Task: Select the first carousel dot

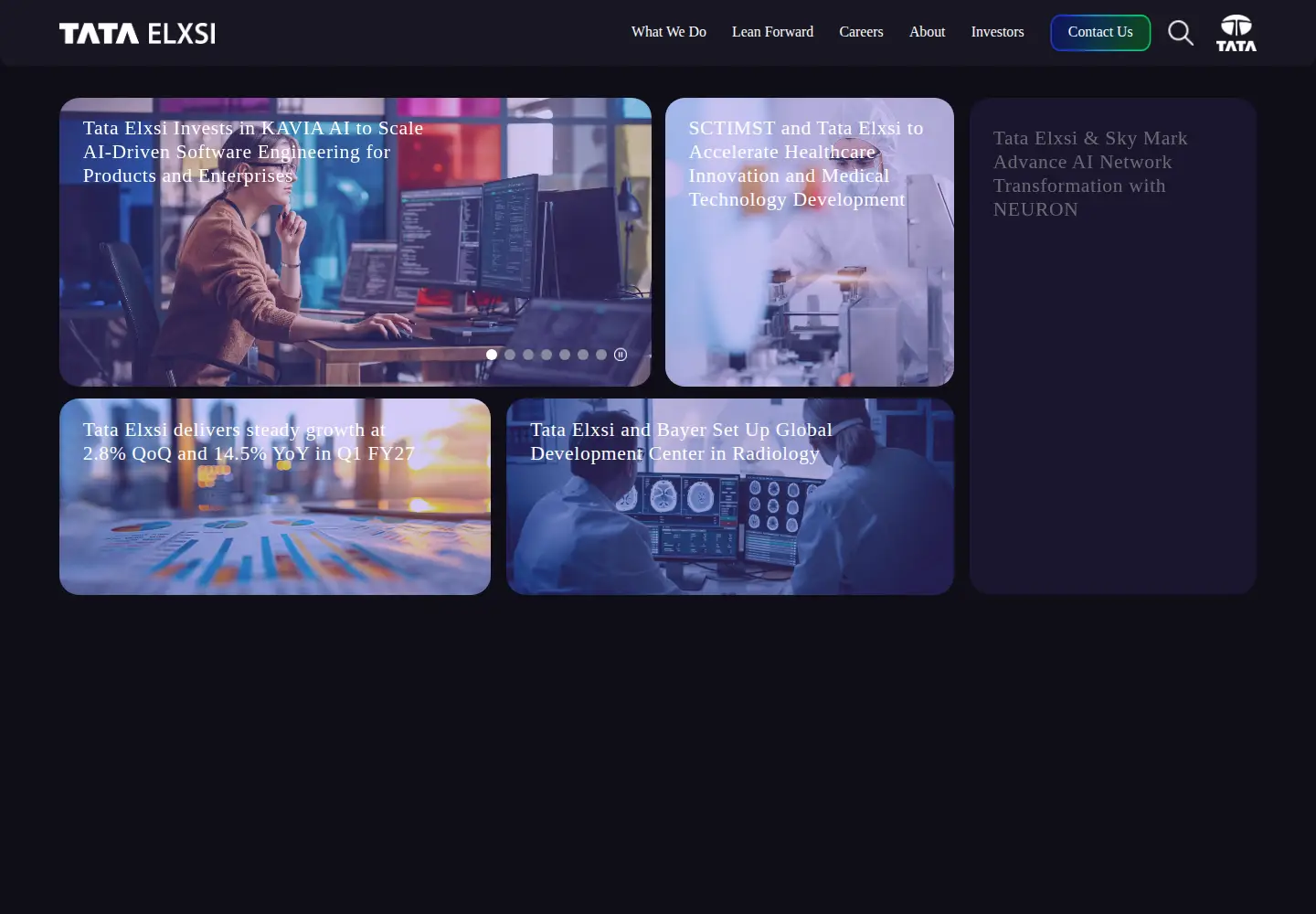Action: tap(492, 355)
